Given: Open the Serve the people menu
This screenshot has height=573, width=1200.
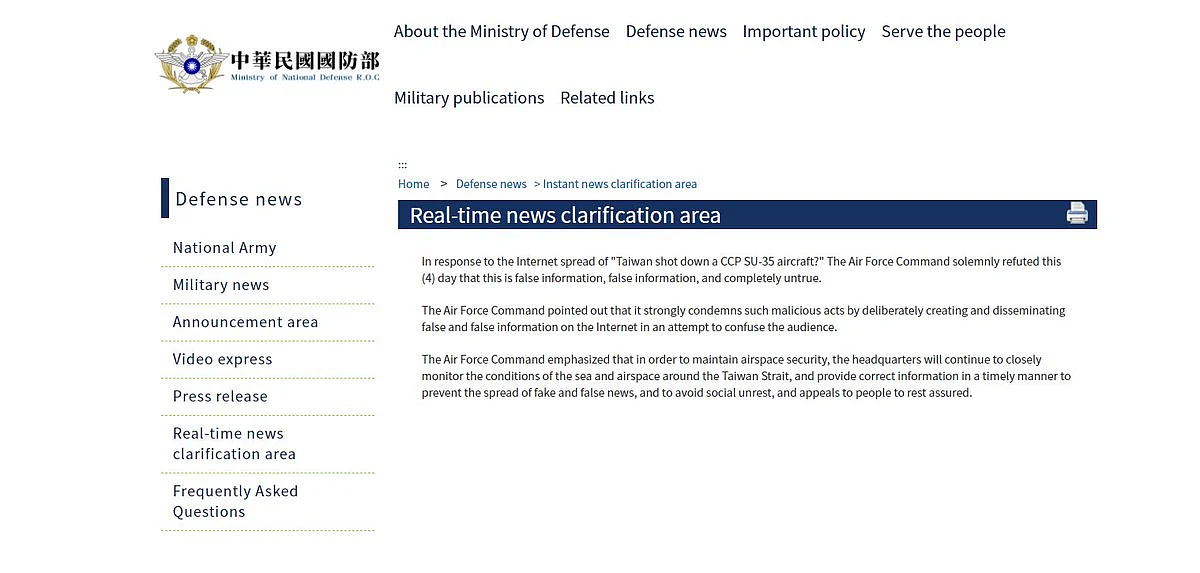Looking at the screenshot, I should (x=943, y=31).
